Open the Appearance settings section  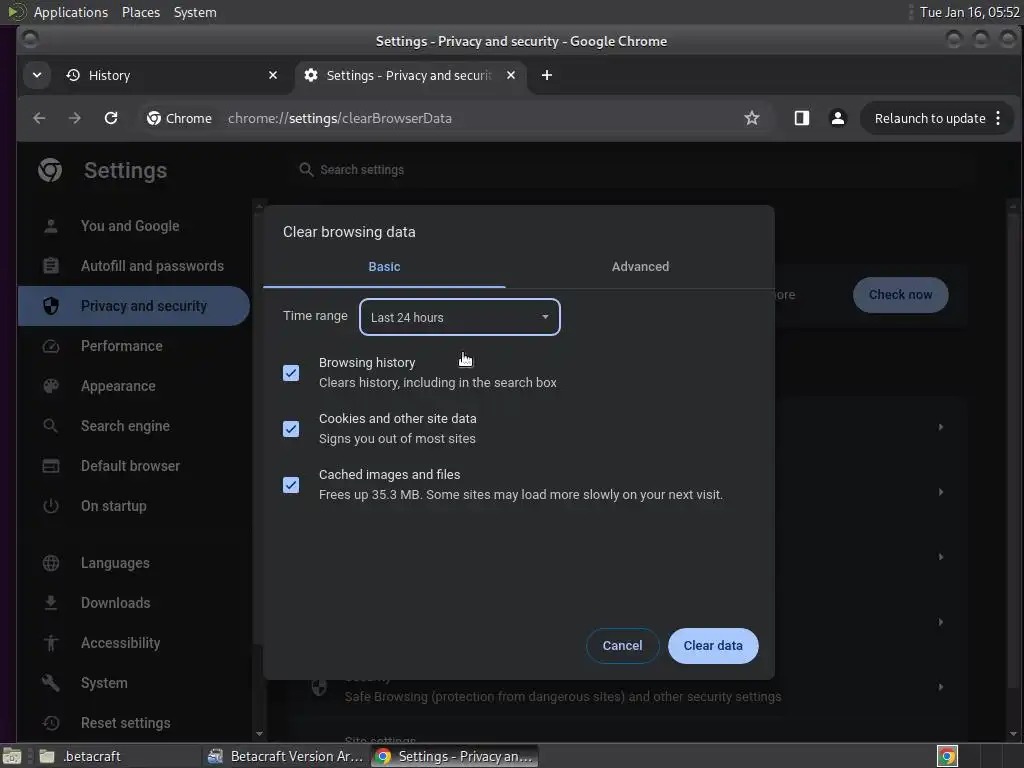click(134, 386)
